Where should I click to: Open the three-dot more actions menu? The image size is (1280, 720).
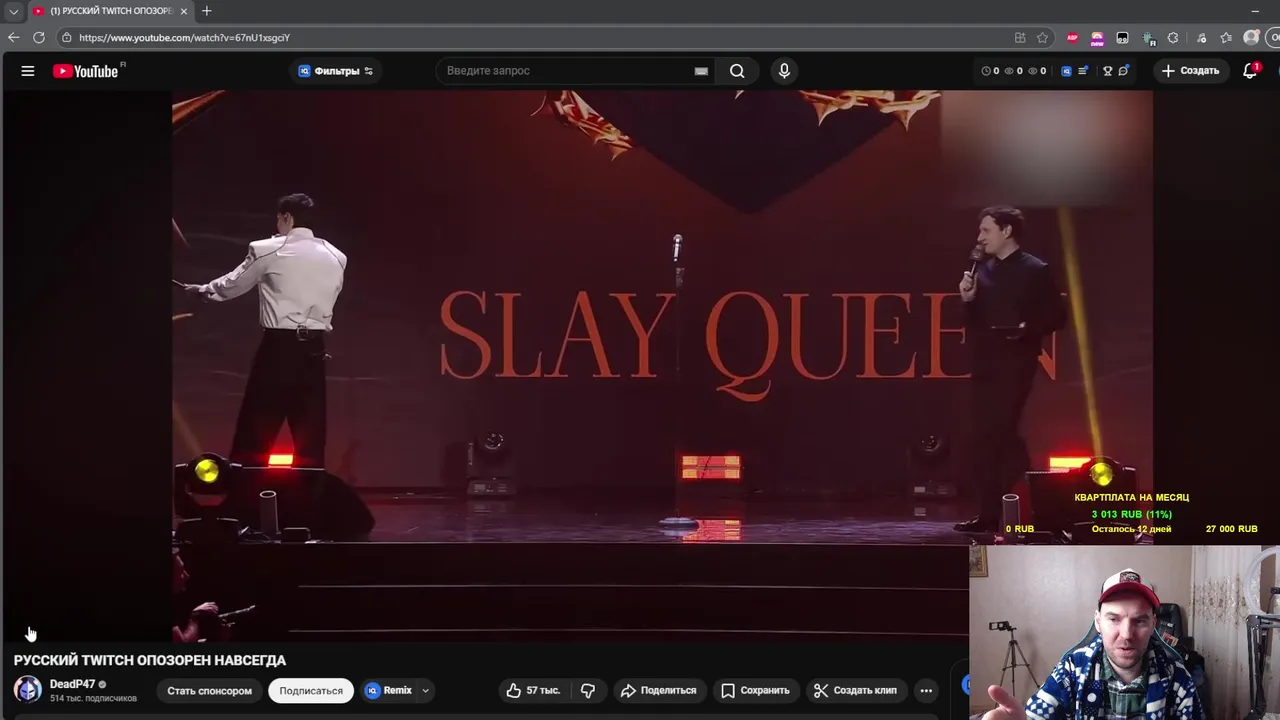tap(926, 690)
